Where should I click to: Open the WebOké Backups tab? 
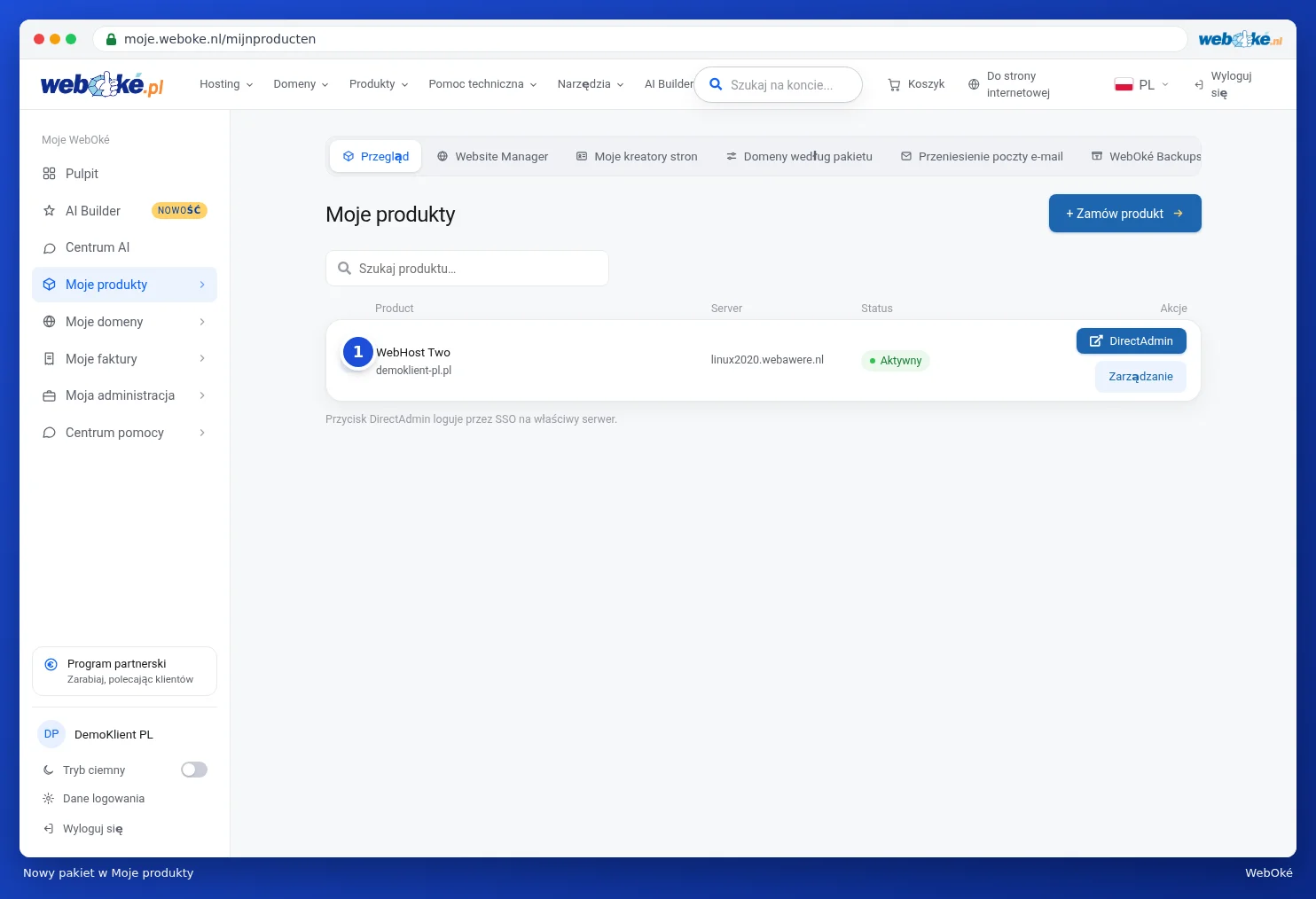(x=1146, y=156)
